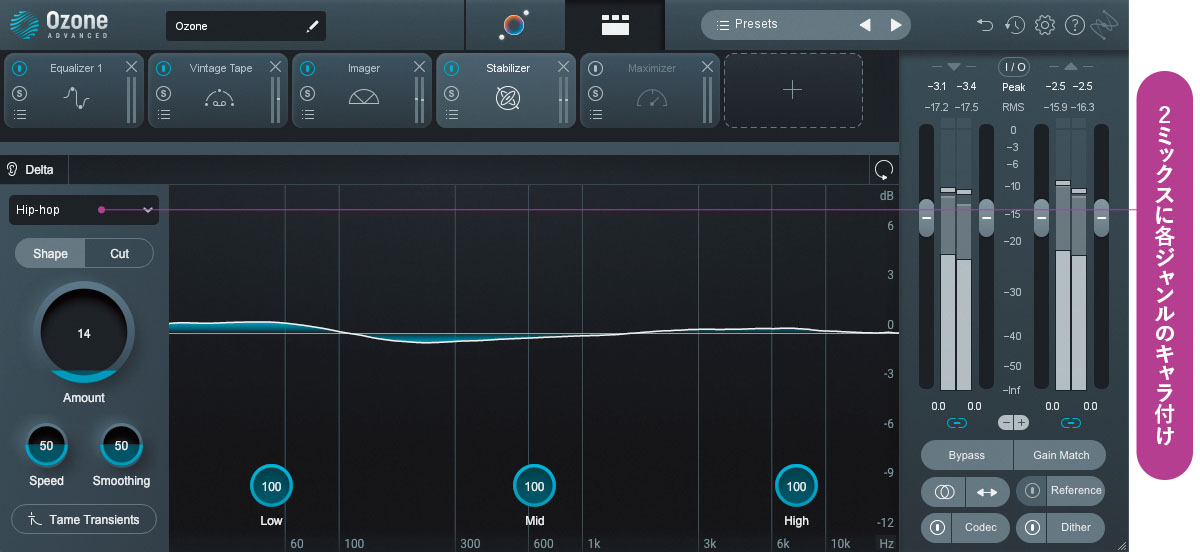Screen dimensions: 1200x552
Task: Click the Smoothing knob
Action: (121, 446)
